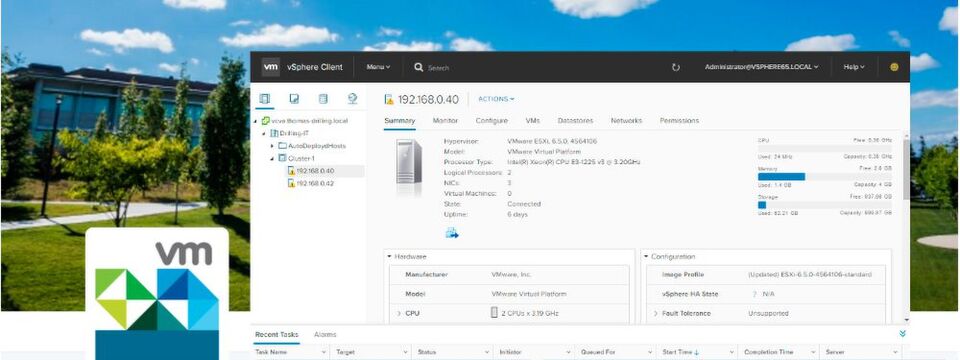Expand the AutoDeployedHosts folder node
960x360 pixels.
[x=272, y=146]
